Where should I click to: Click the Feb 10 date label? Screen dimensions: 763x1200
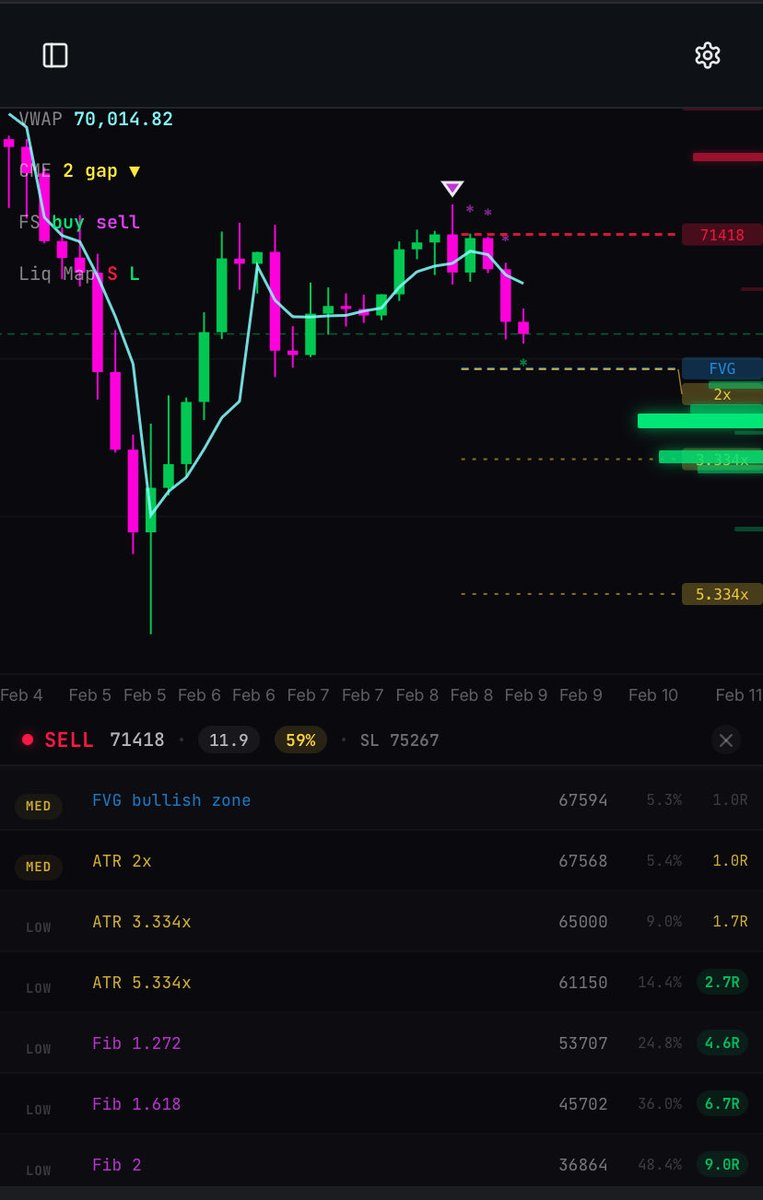pyautogui.click(x=653, y=695)
